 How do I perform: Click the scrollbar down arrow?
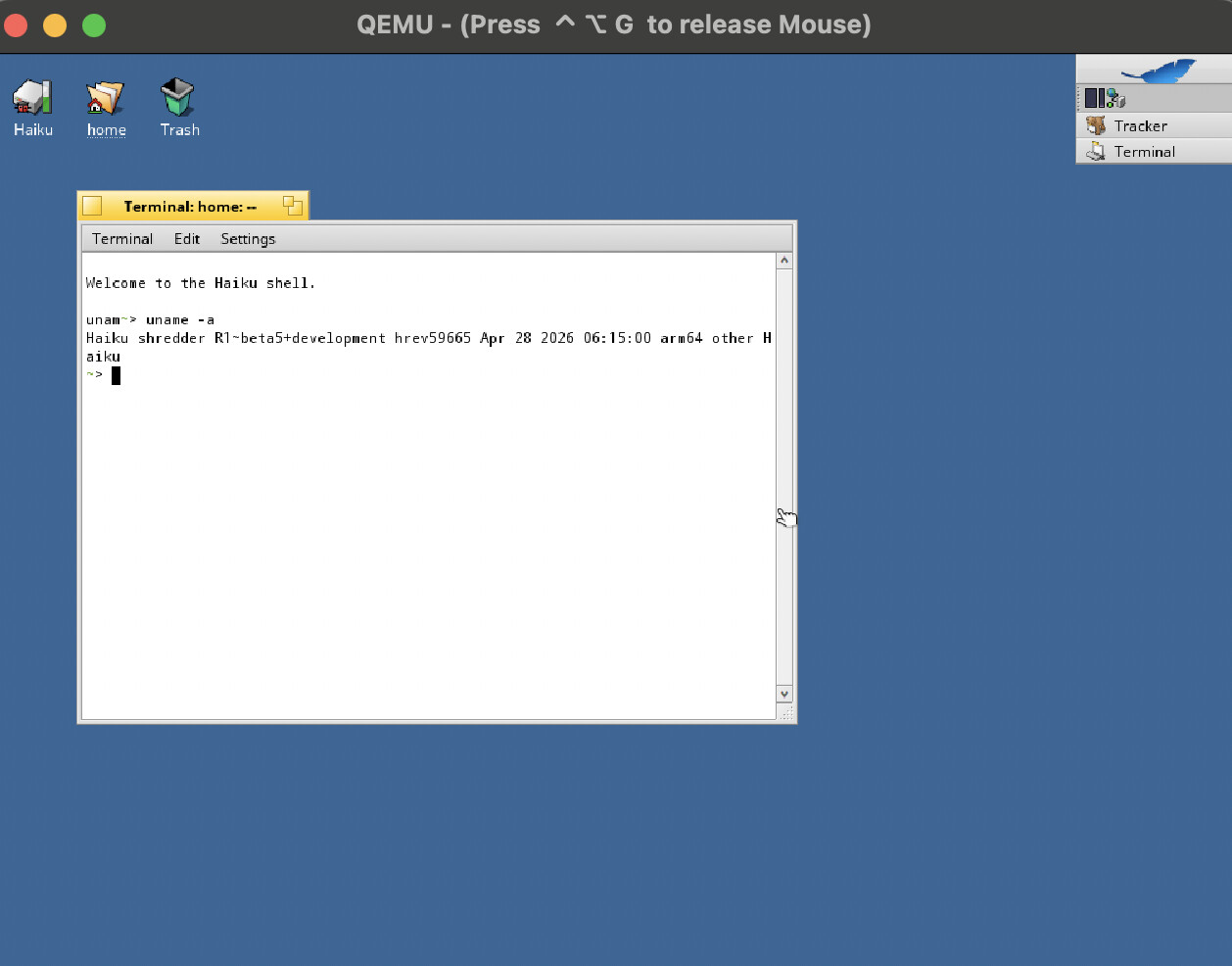(783, 694)
